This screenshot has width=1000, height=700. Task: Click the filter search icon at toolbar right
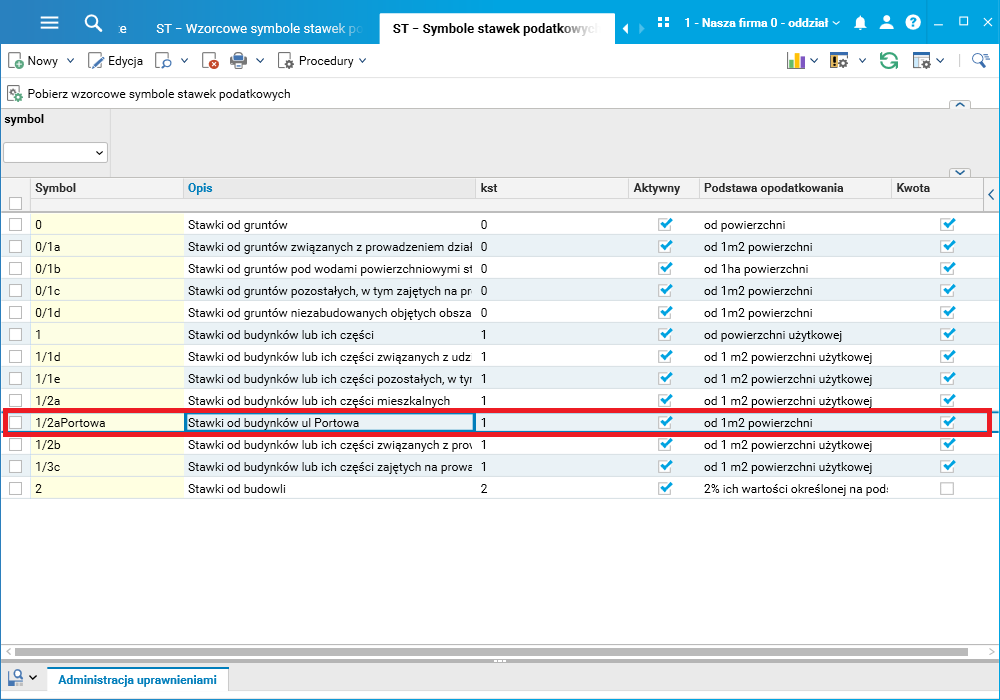(x=980, y=61)
